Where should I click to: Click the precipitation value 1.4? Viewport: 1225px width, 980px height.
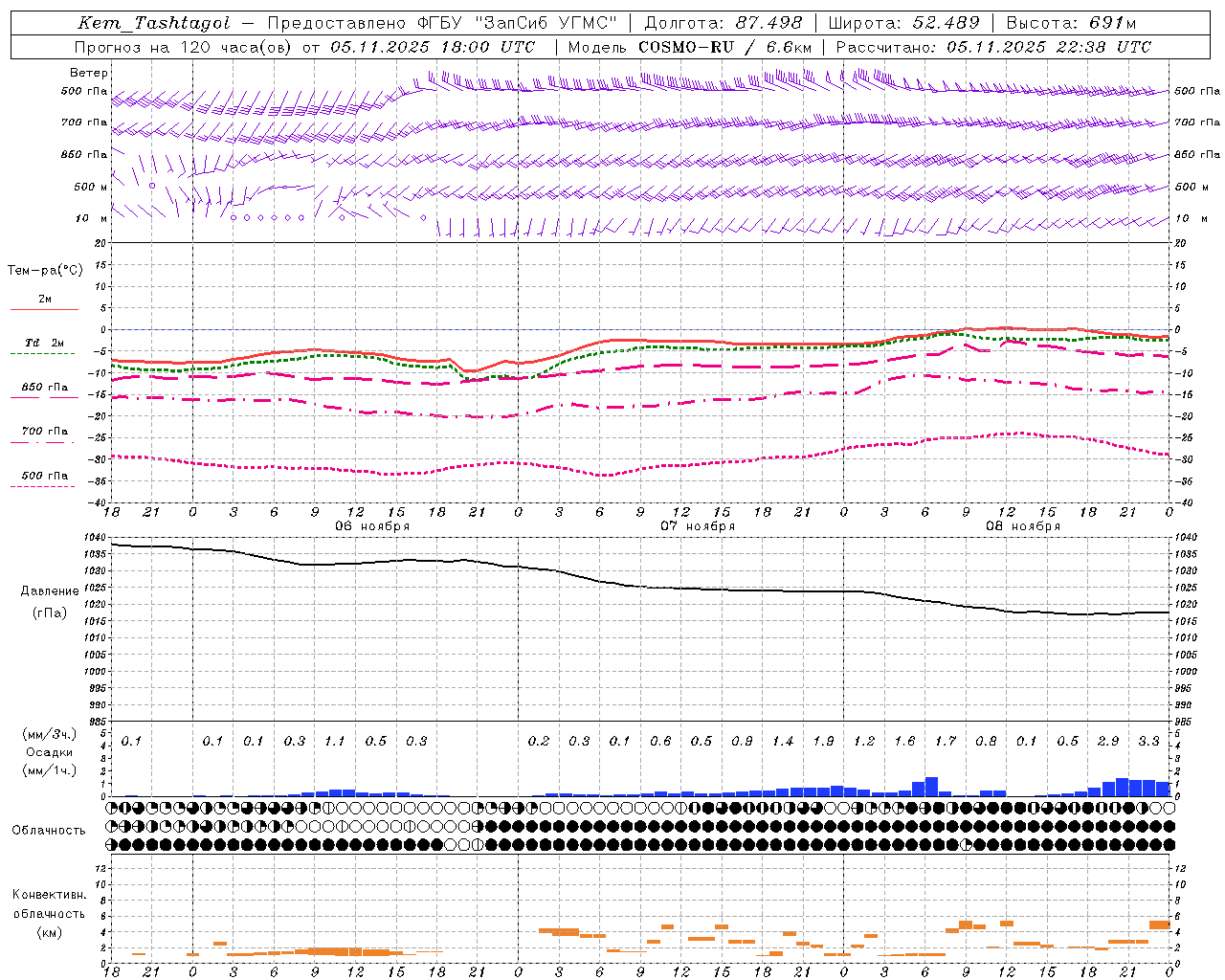[x=783, y=742]
